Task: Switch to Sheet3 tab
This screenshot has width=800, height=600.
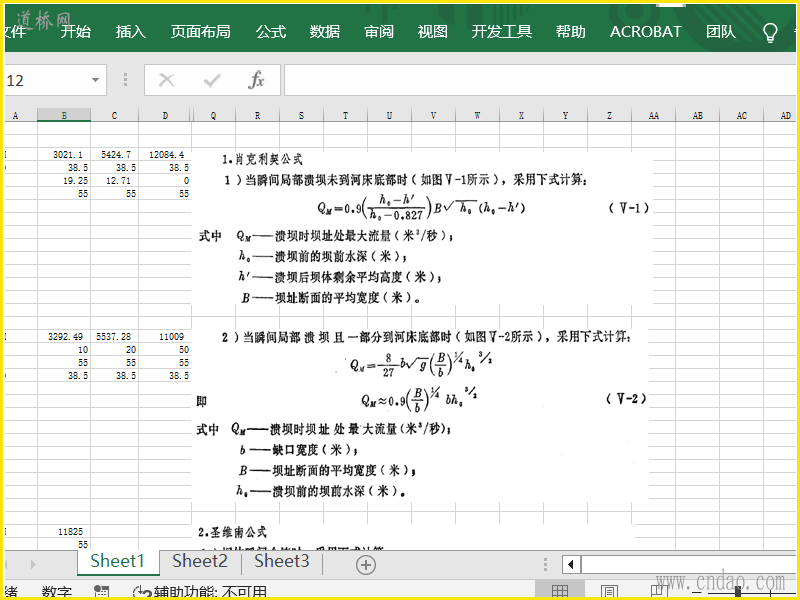Action: pyautogui.click(x=282, y=561)
